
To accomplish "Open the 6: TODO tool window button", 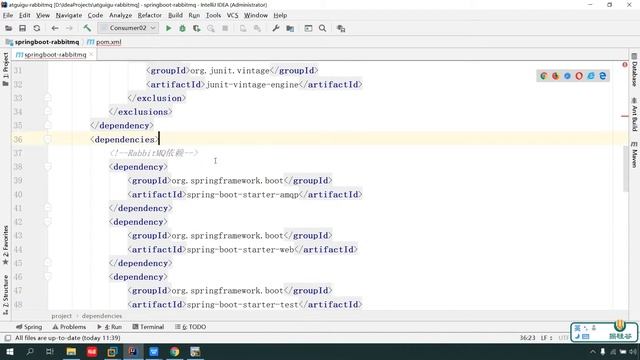I will coord(191,327).
